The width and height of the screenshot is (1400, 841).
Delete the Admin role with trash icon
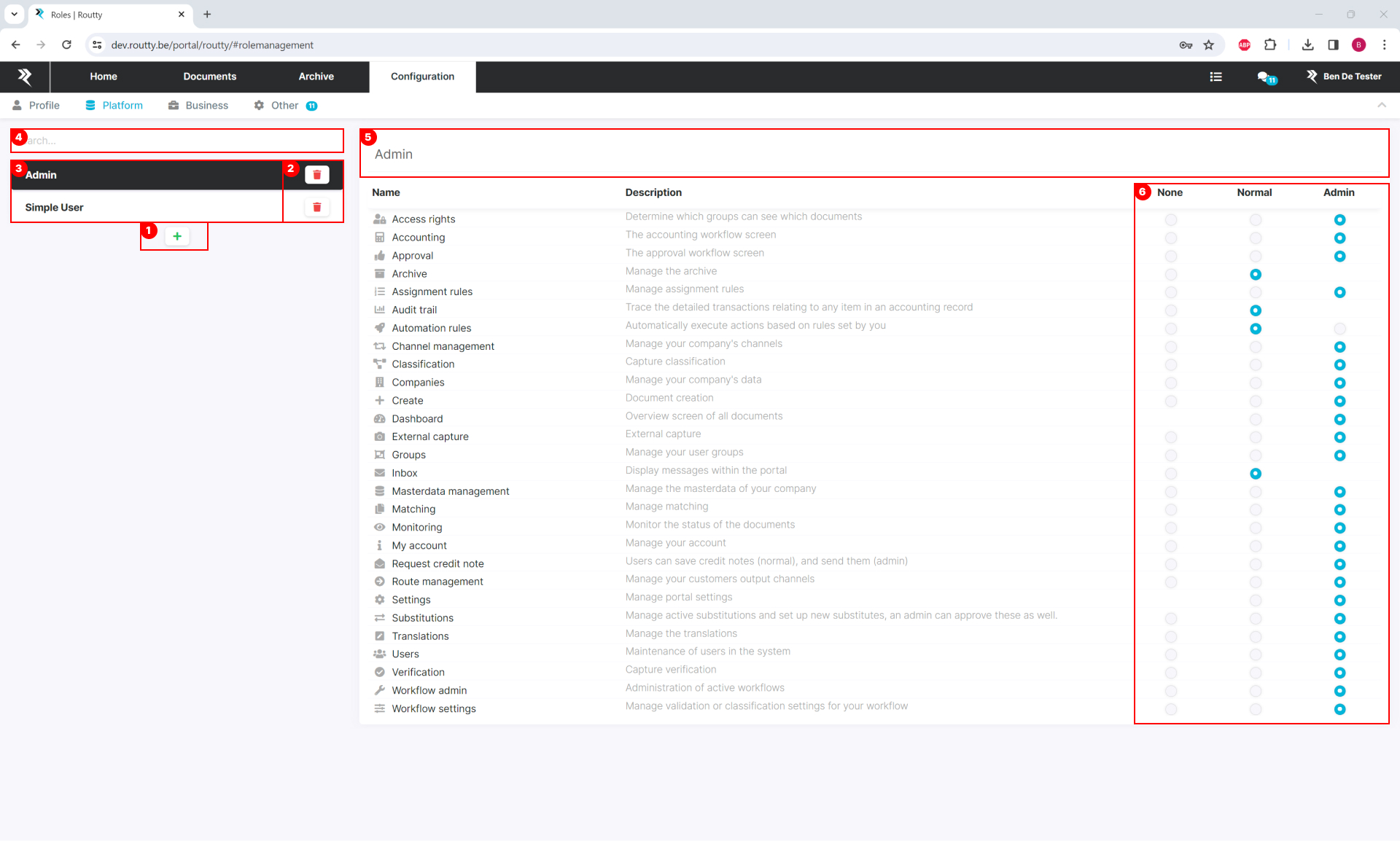(x=316, y=175)
